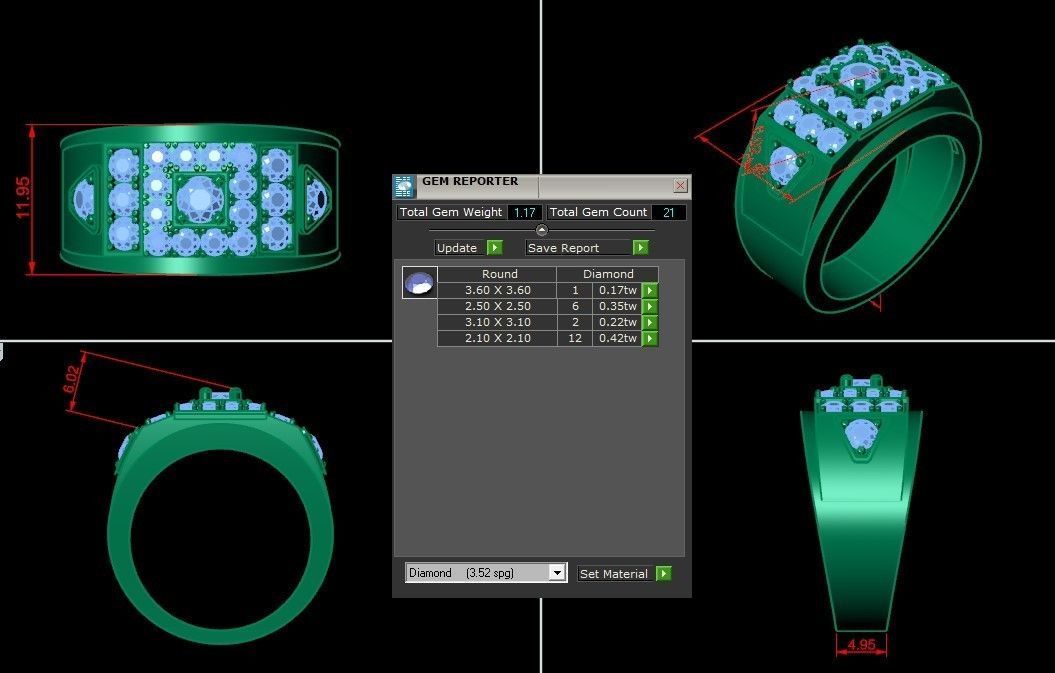Click the Diamond column header
This screenshot has height=673, width=1055.
coord(608,274)
